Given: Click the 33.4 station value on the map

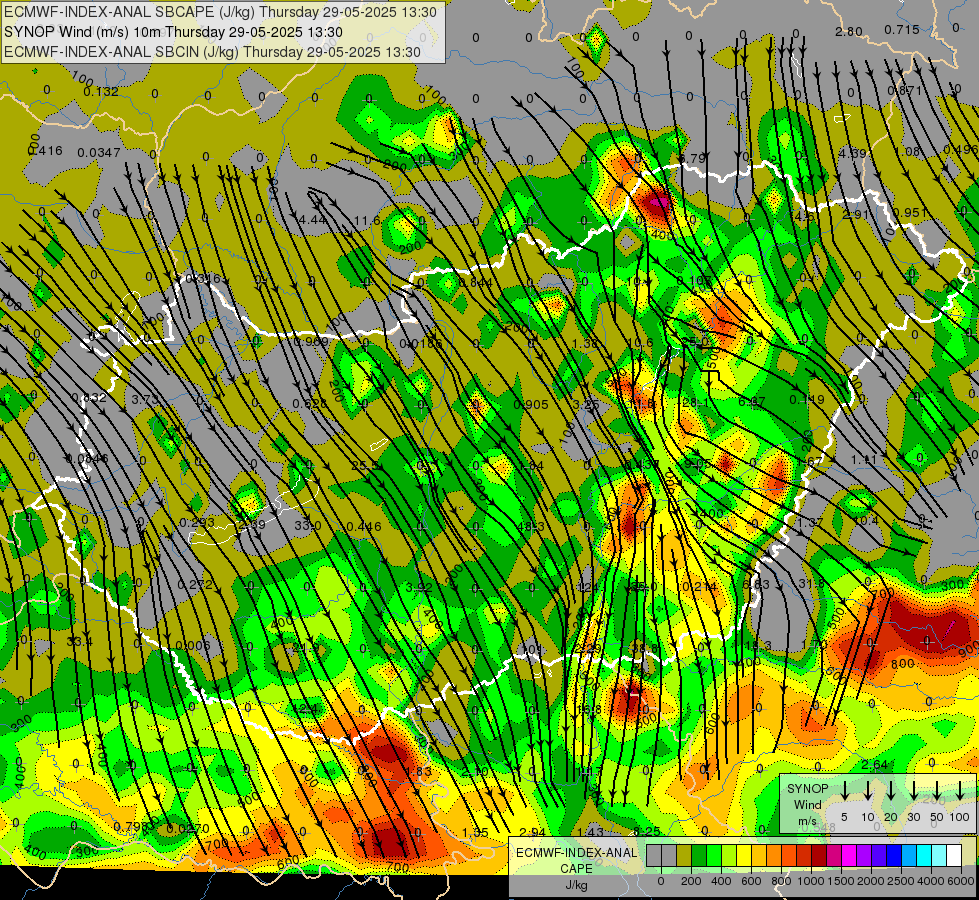Looking at the screenshot, I should pos(79,641).
